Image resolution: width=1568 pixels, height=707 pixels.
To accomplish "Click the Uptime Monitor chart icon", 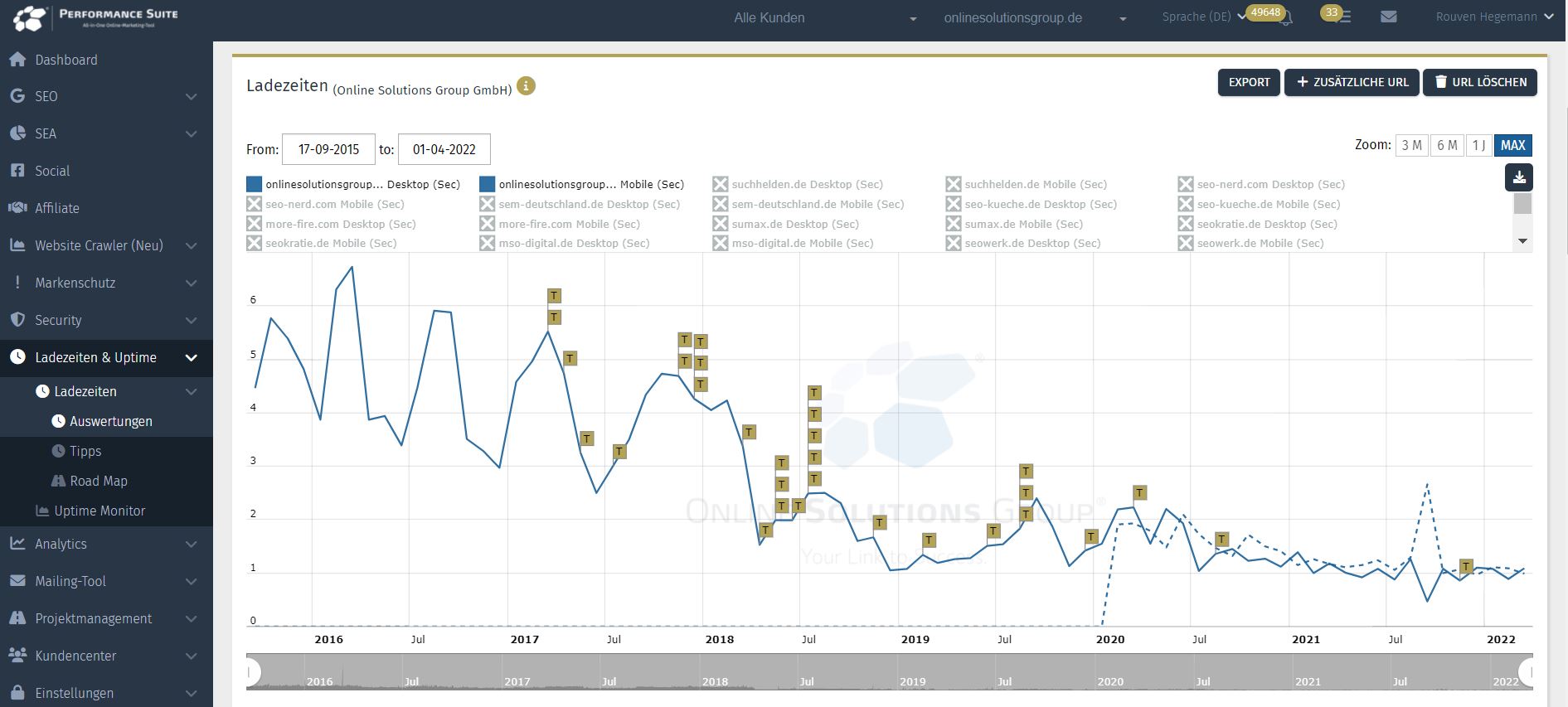I will point(42,511).
